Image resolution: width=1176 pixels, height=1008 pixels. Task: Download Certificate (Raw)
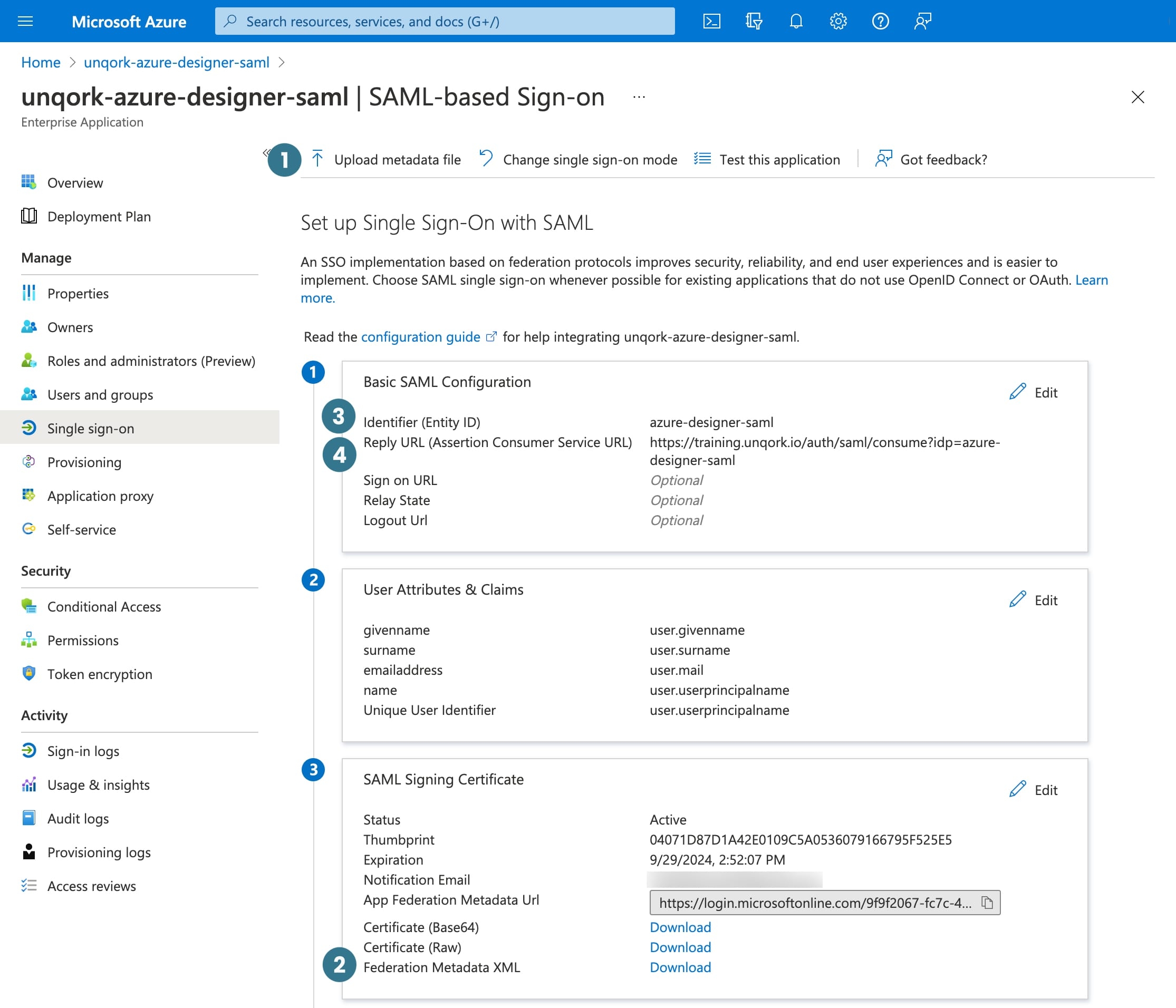(680, 947)
